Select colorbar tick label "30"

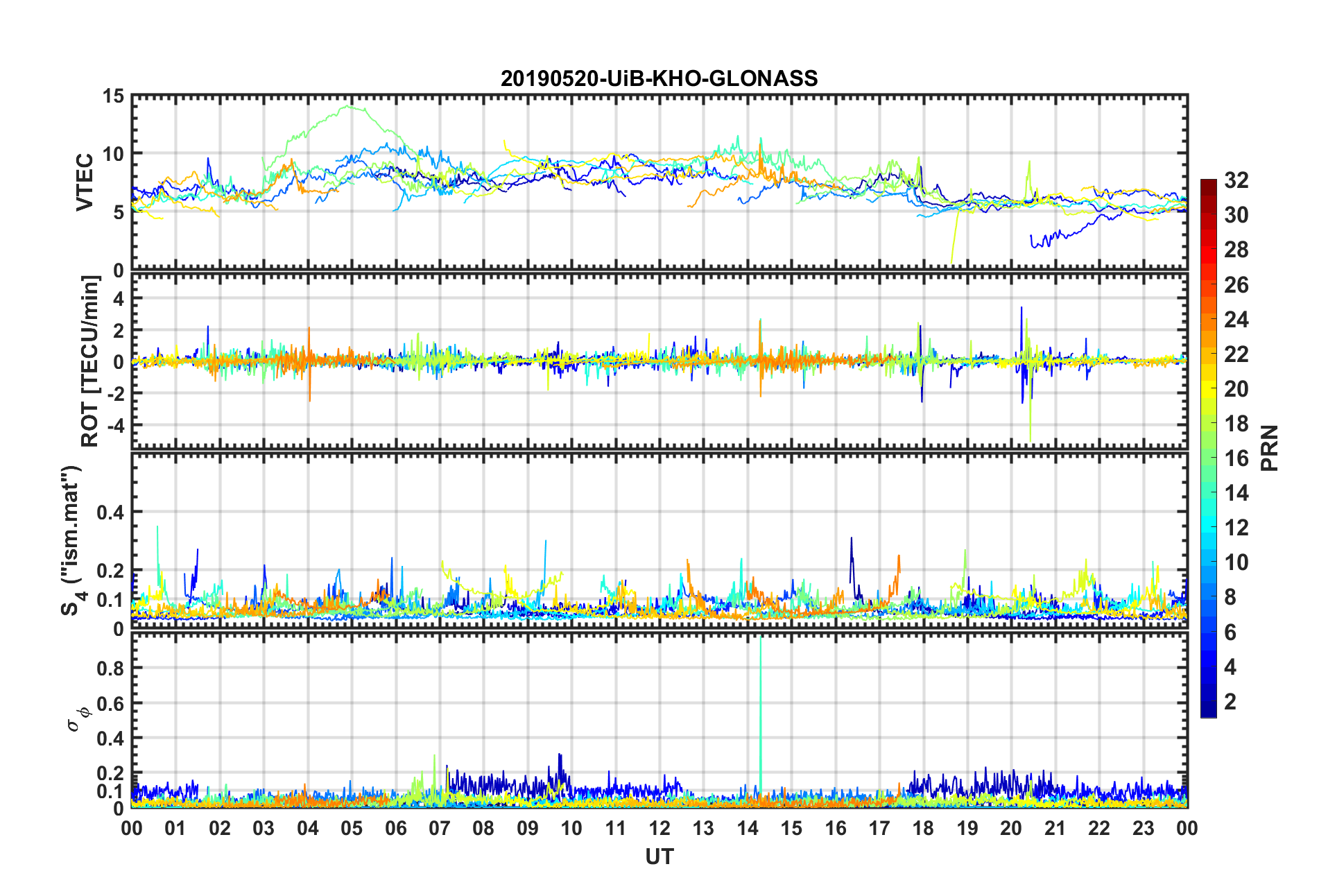pyautogui.click(x=1236, y=215)
